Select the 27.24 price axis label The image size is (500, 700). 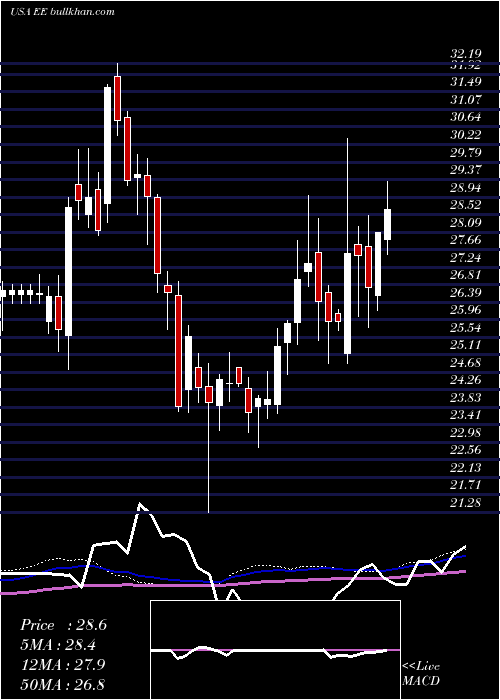465,258
